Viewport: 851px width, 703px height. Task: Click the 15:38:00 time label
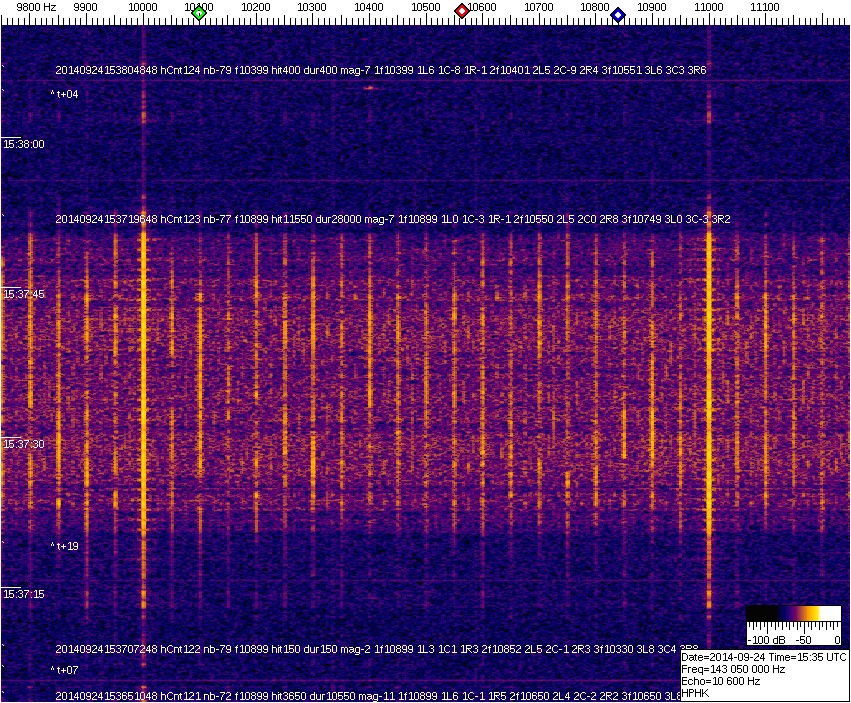24,144
